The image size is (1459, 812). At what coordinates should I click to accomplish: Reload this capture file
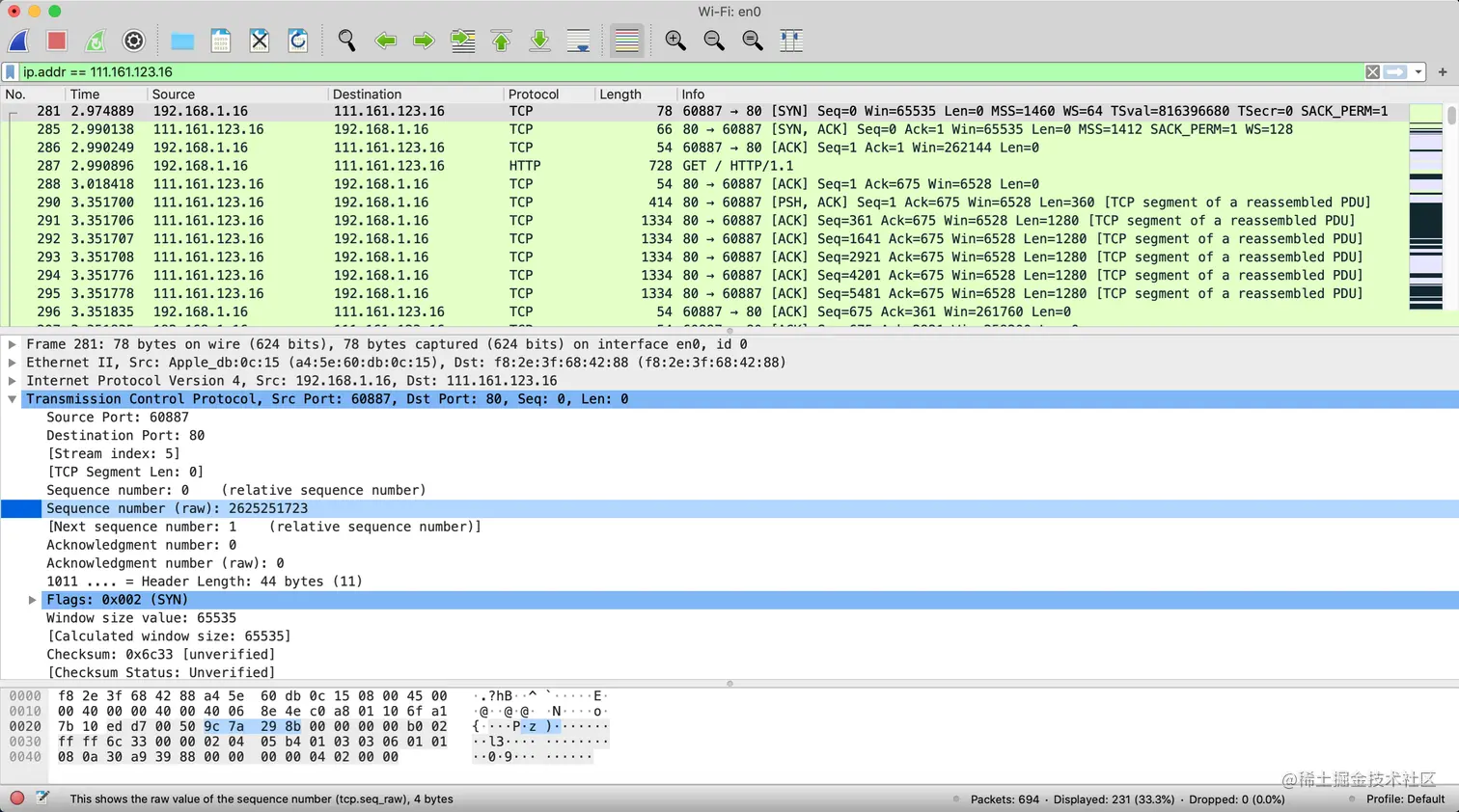point(298,41)
